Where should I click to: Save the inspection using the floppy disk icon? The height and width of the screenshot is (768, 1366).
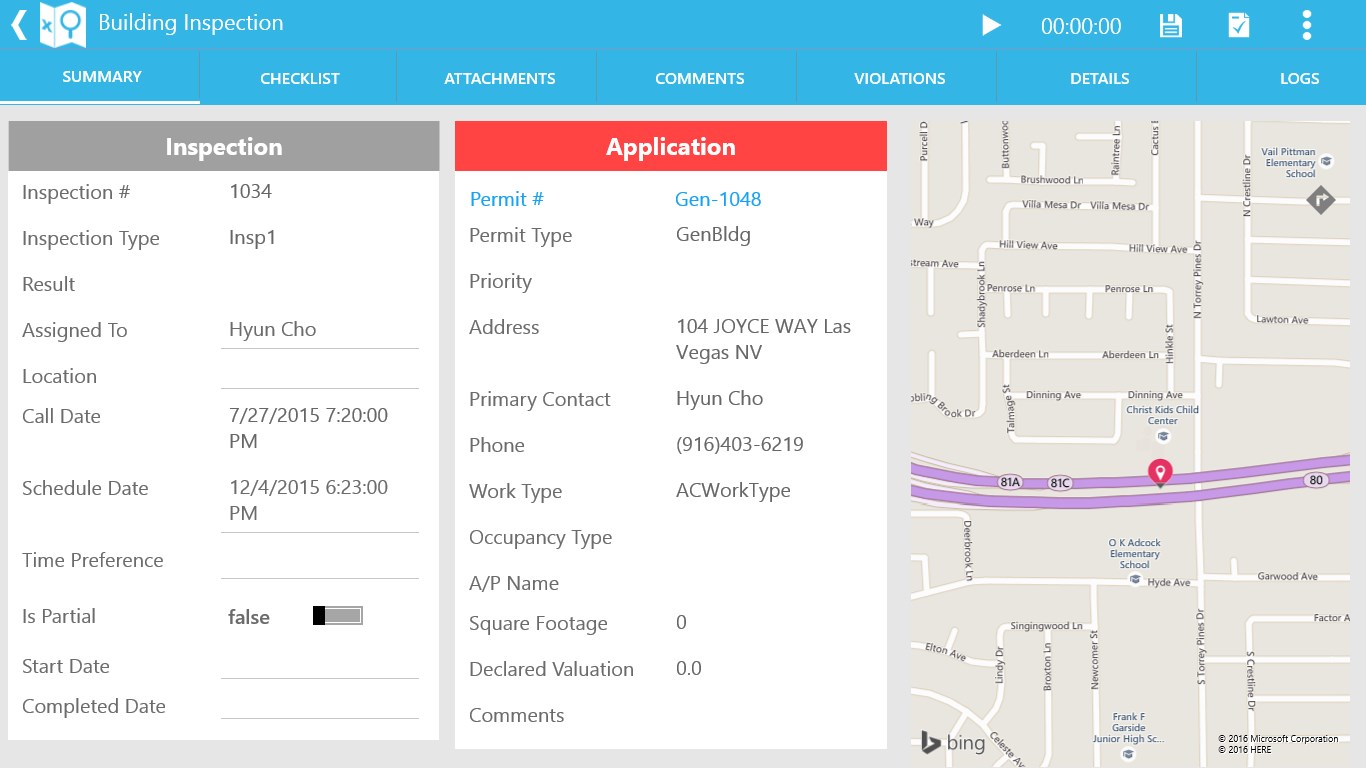[1170, 25]
